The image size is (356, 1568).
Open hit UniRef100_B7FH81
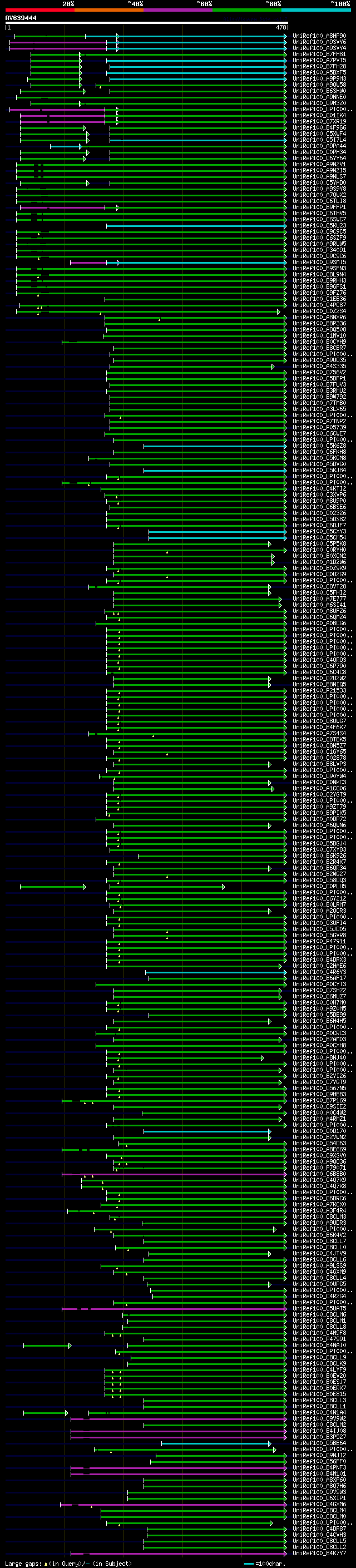click(319, 54)
